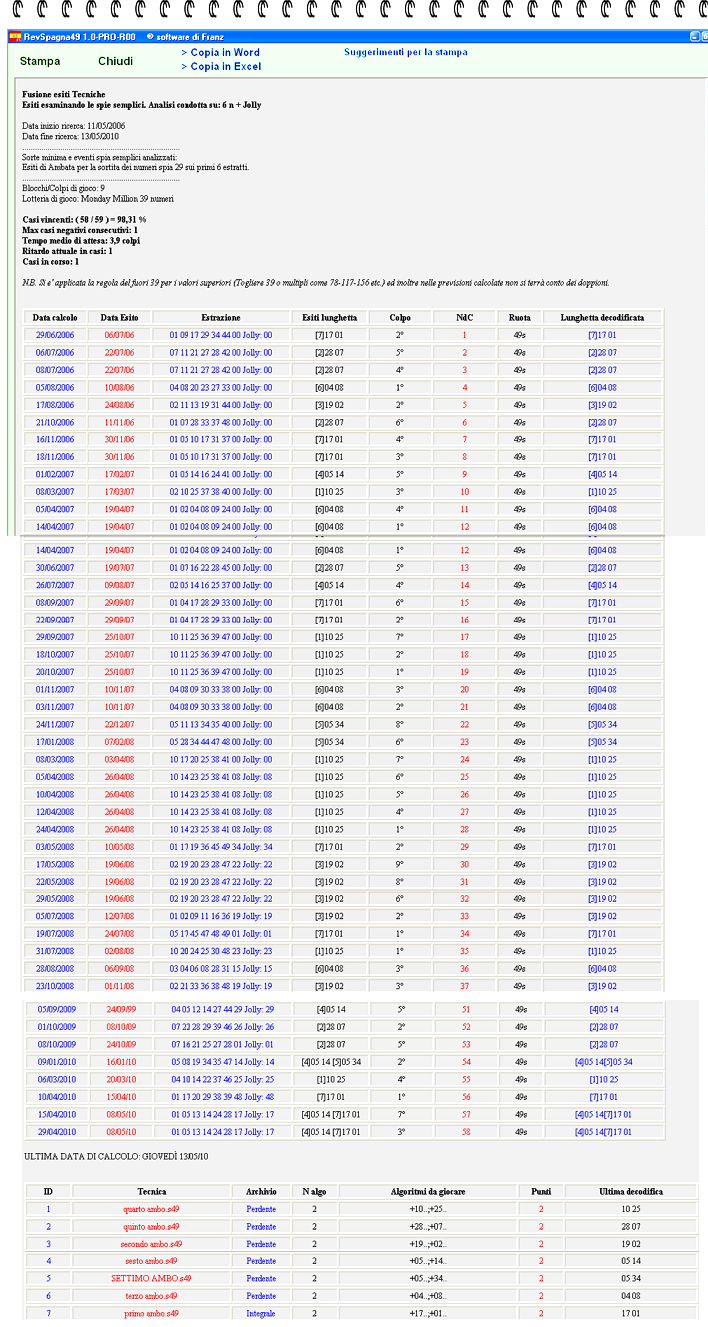Click the window control button at title bar right

pos(694,37)
